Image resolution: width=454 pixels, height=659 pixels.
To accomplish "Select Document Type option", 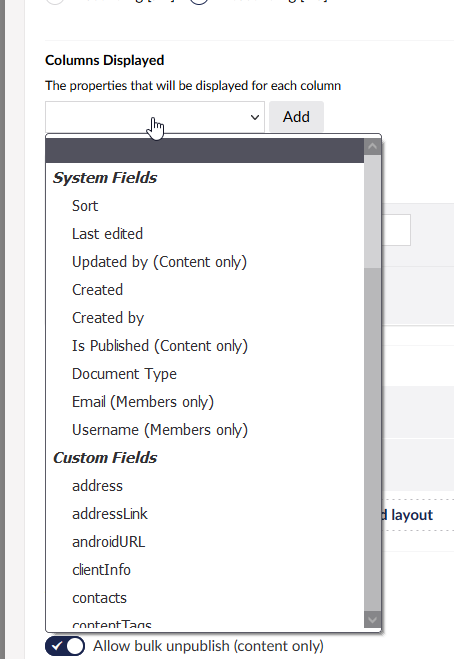I will coord(205,374).
